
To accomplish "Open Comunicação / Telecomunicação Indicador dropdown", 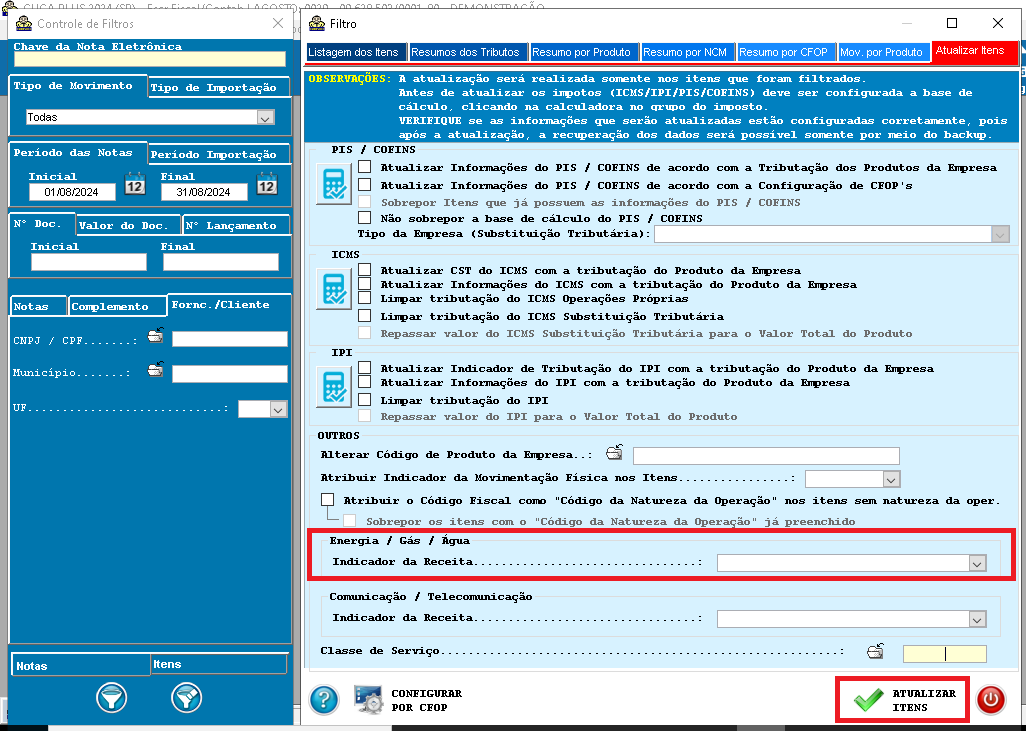I will click(x=977, y=620).
